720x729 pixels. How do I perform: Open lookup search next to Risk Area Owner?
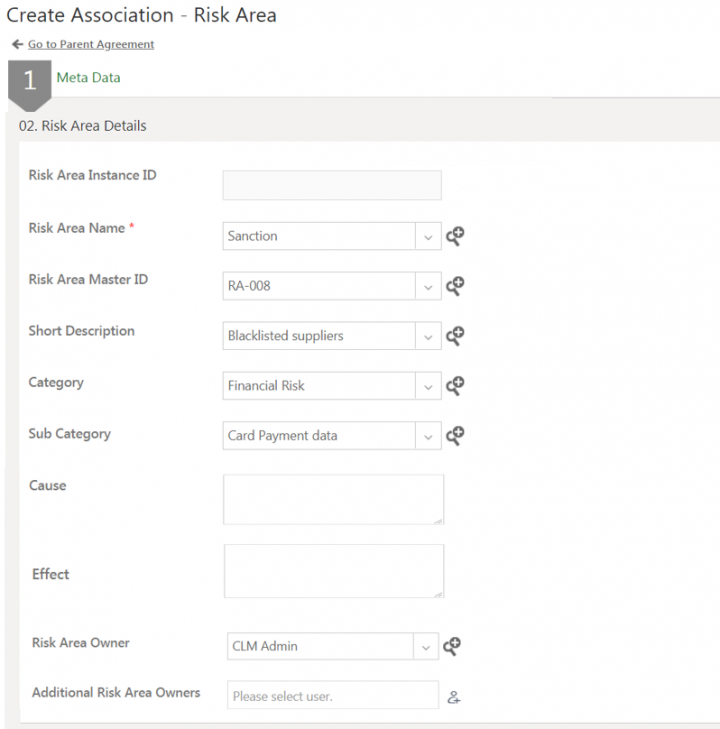pyautogui.click(x=452, y=646)
